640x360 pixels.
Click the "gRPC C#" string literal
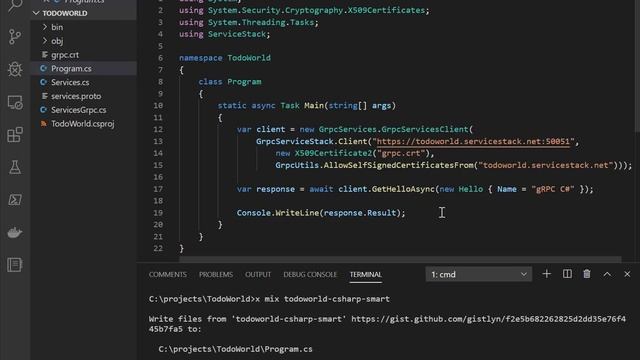[553, 189]
